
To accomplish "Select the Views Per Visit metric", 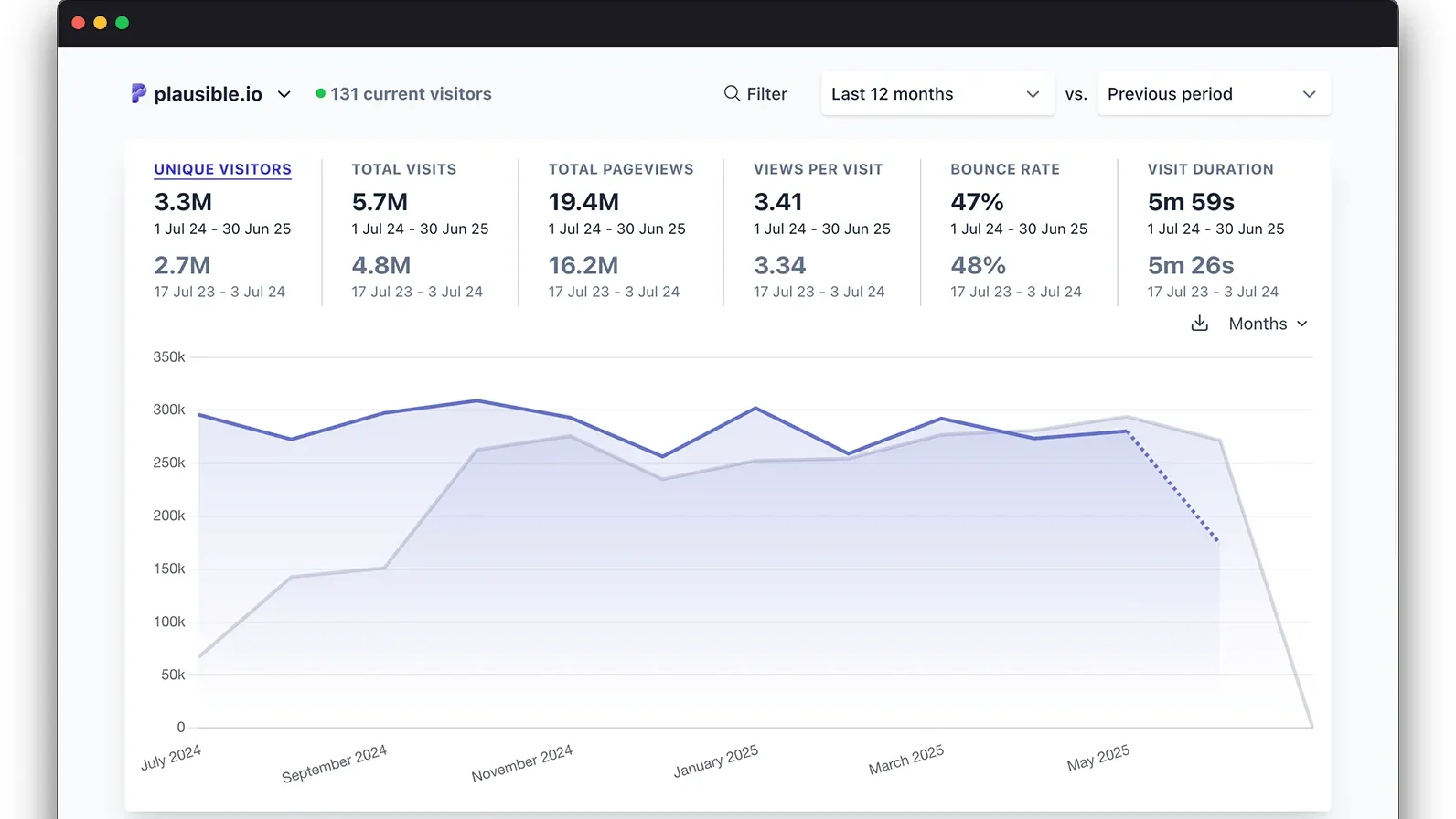I will click(x=818, y=169).
